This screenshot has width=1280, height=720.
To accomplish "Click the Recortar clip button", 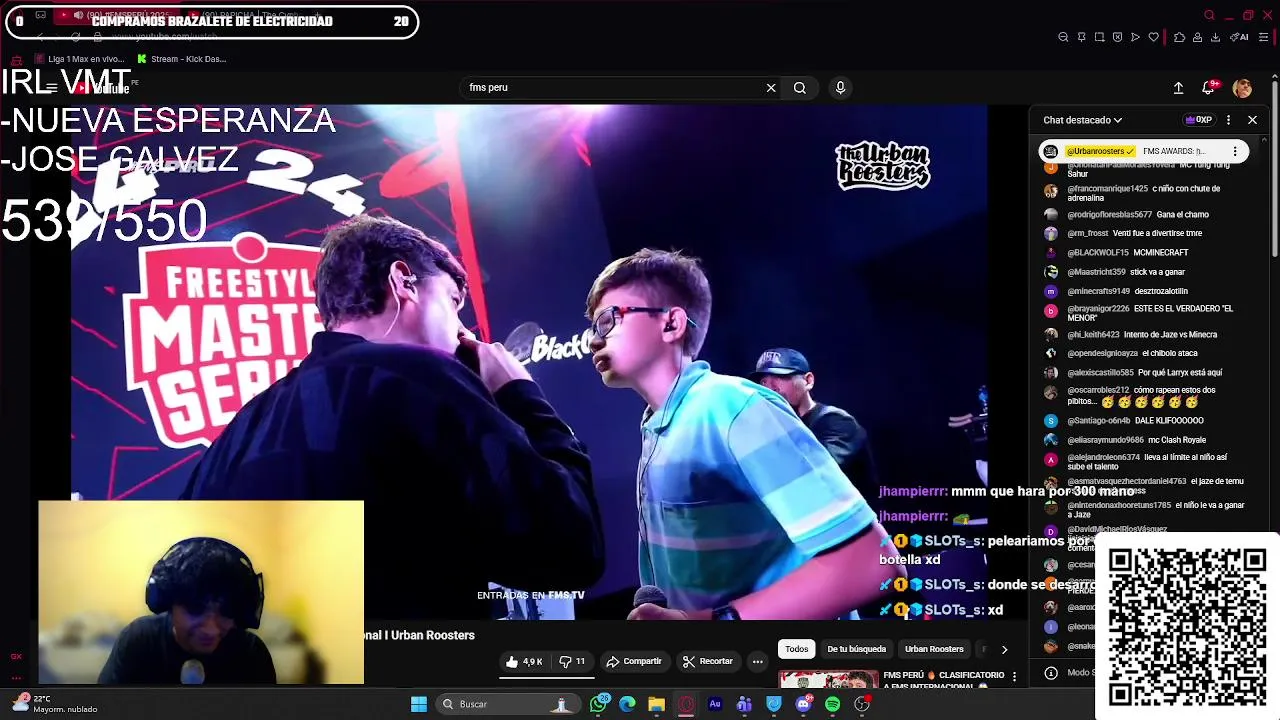I will pyautogui.click(x=707, y=662).
